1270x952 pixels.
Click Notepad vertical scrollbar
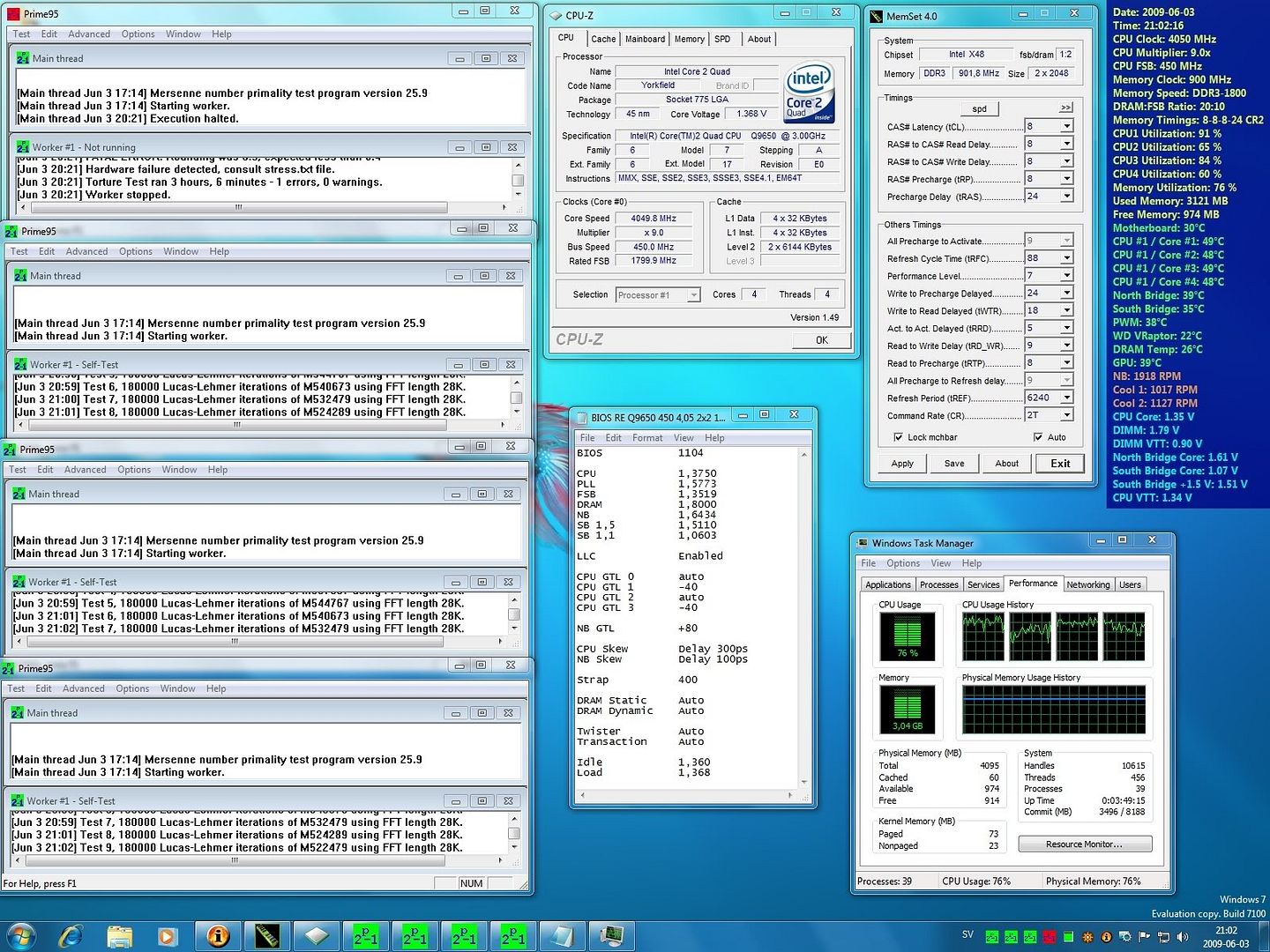pyautogui.click(x=803, y=620)
